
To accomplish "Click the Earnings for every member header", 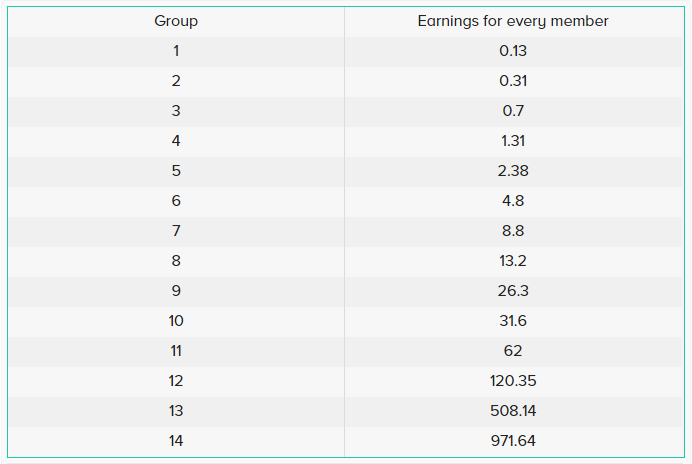I will click(513, 21).
